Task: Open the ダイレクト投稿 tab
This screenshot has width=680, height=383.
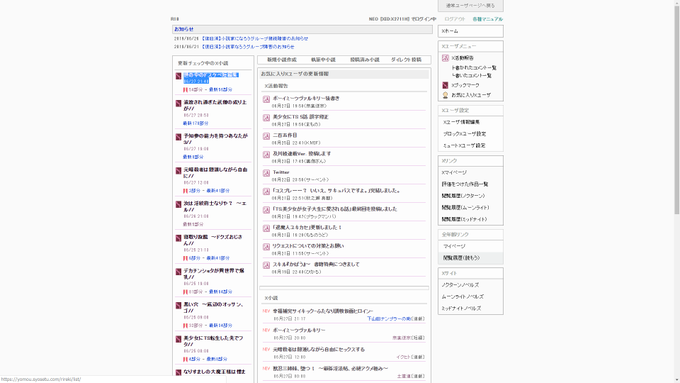Action: point(406,60)
